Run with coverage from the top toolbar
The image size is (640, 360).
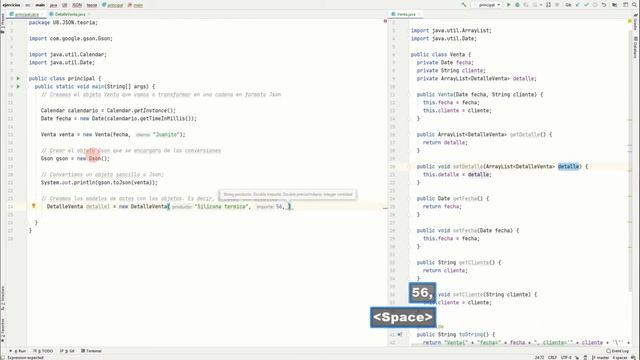[526, 5]
